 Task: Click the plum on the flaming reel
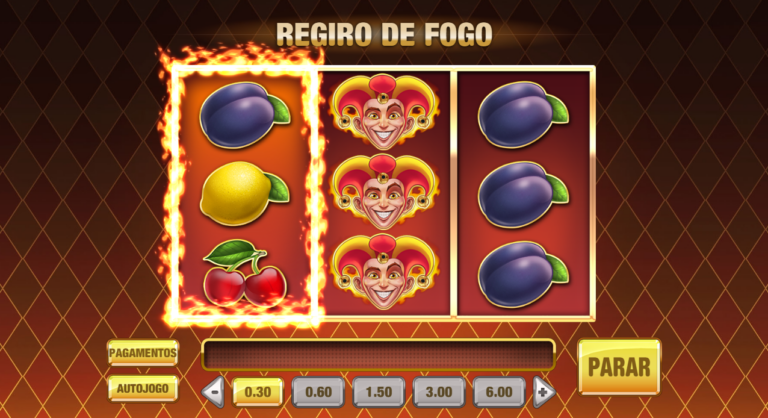[x=244, y=115]
